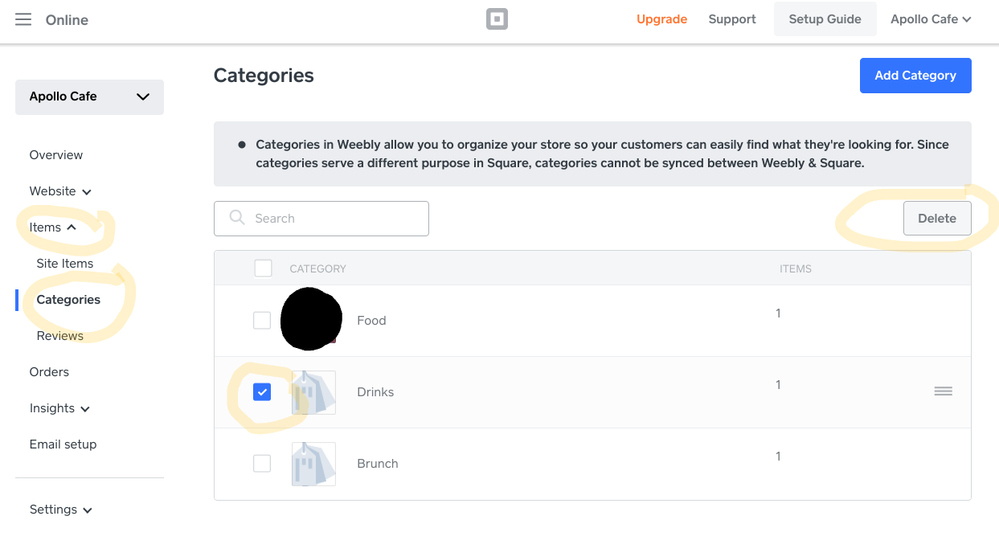Image resolution: width=999 pixels, height=557 pixels.
Task: Open Apollo Cafe account menu in header
Action: point(930,19)
